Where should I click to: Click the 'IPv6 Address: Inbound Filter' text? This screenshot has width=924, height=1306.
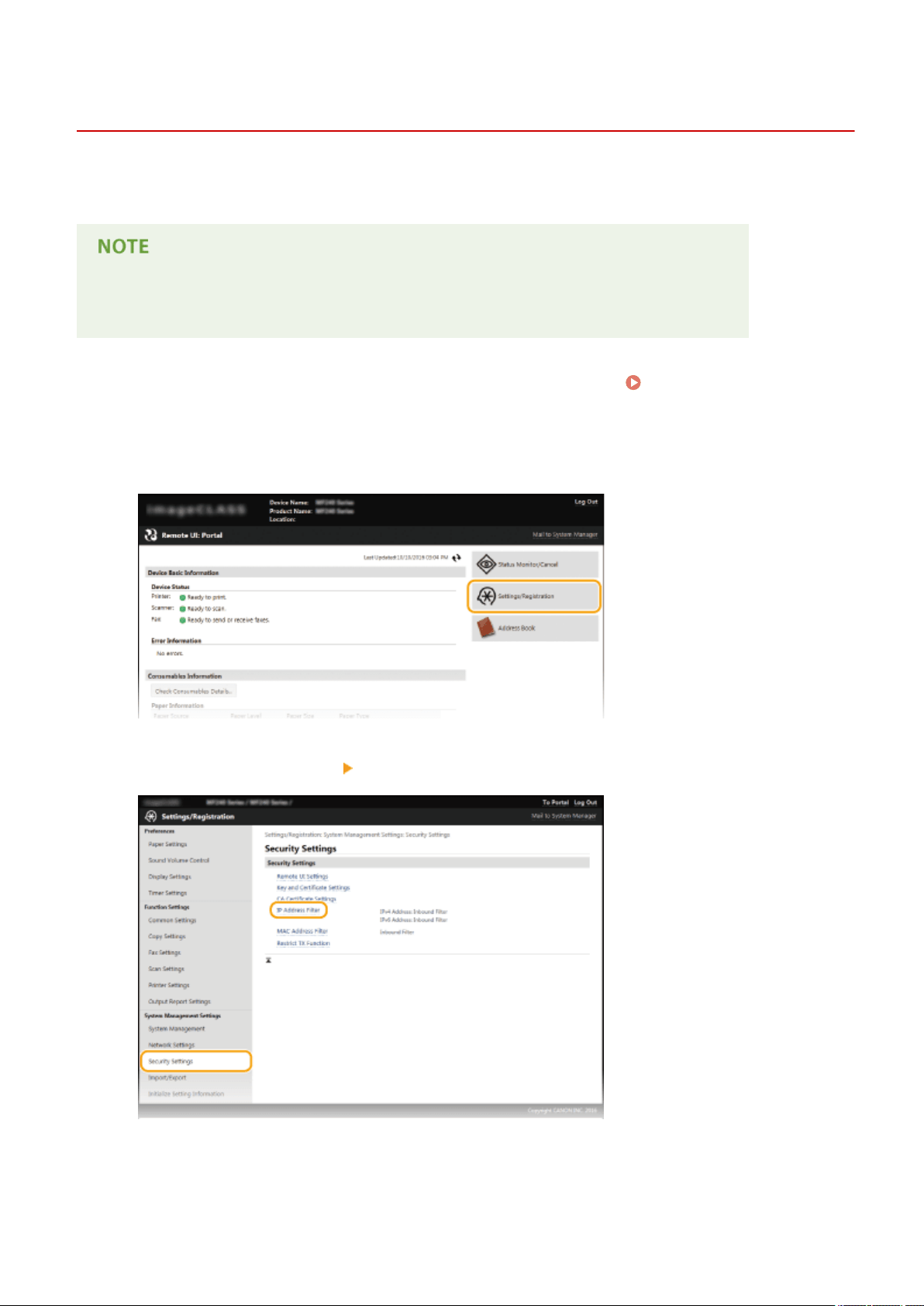(x=413, y=920)
